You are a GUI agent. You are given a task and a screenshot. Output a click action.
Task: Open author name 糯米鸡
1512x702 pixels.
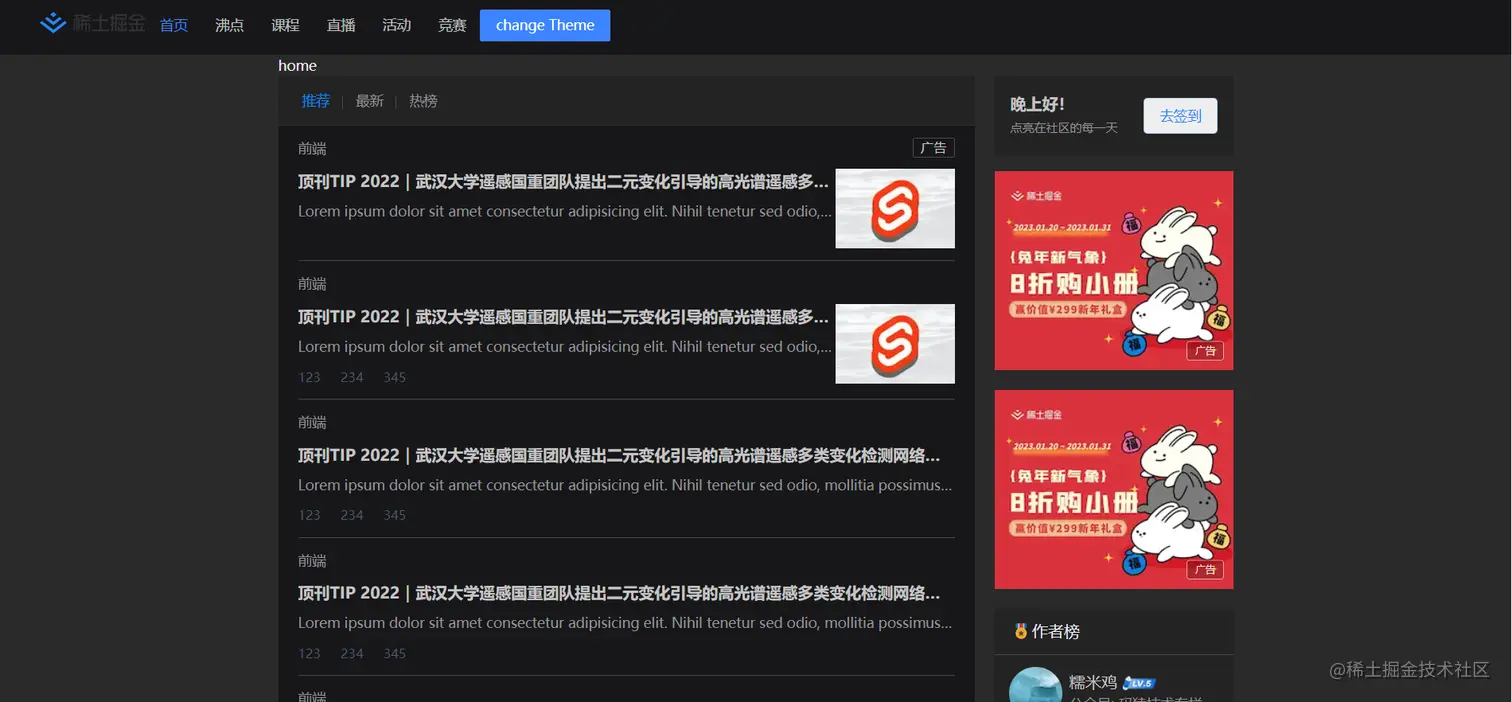pos(1093,682)
